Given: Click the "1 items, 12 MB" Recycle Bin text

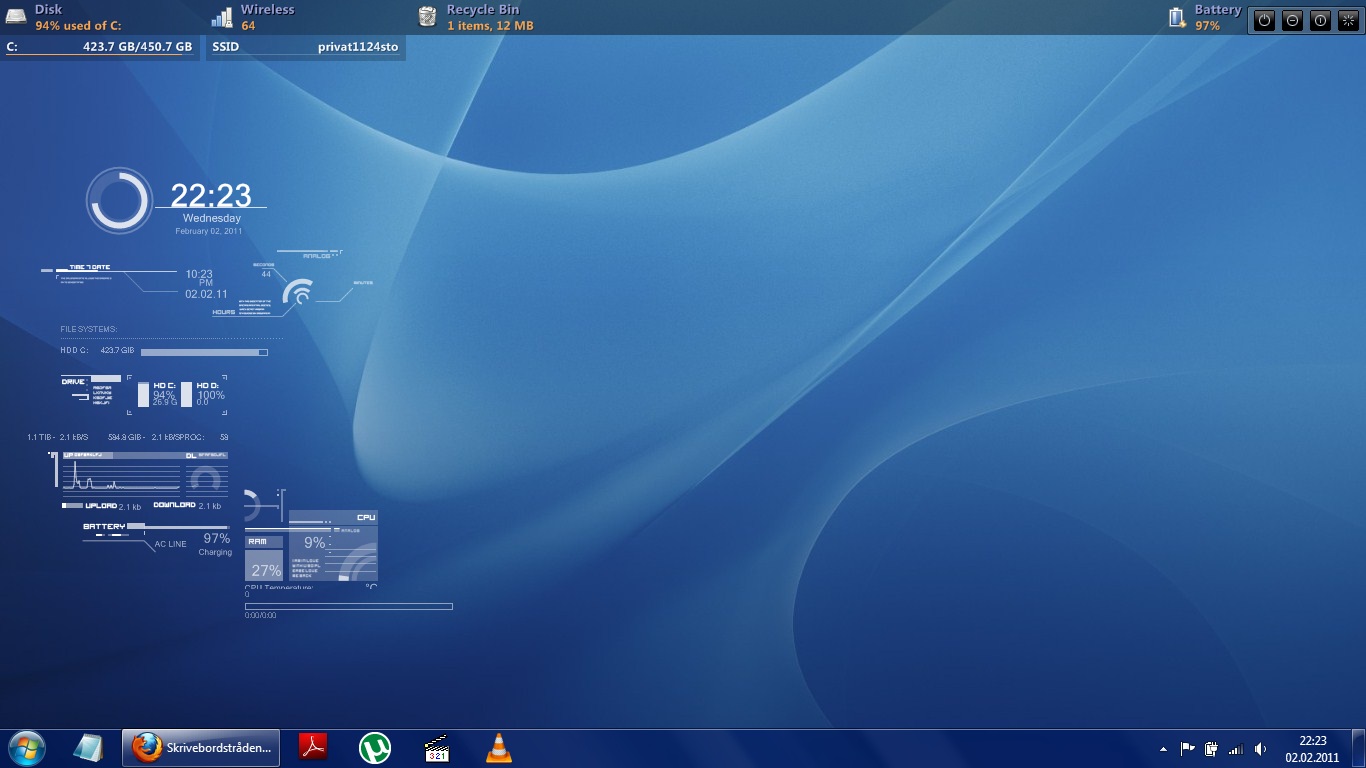Looking at the screenshot, I should tap(490, 26).
